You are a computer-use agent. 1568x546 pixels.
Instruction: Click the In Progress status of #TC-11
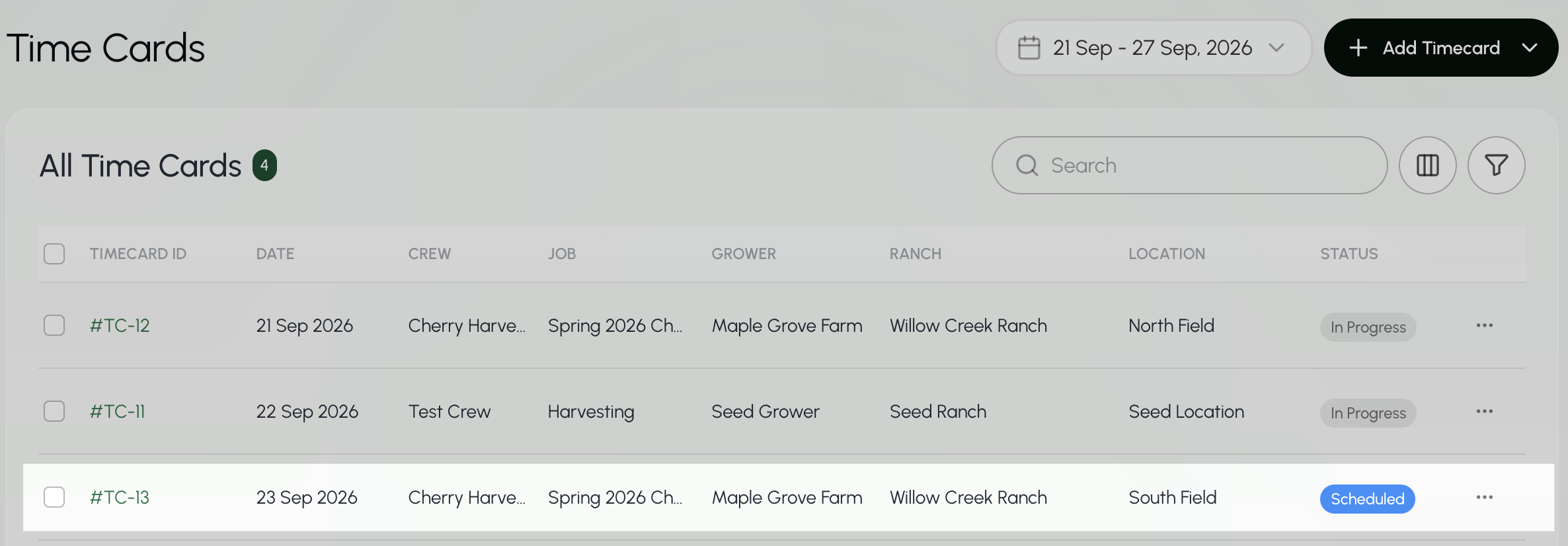[1368, 413]
